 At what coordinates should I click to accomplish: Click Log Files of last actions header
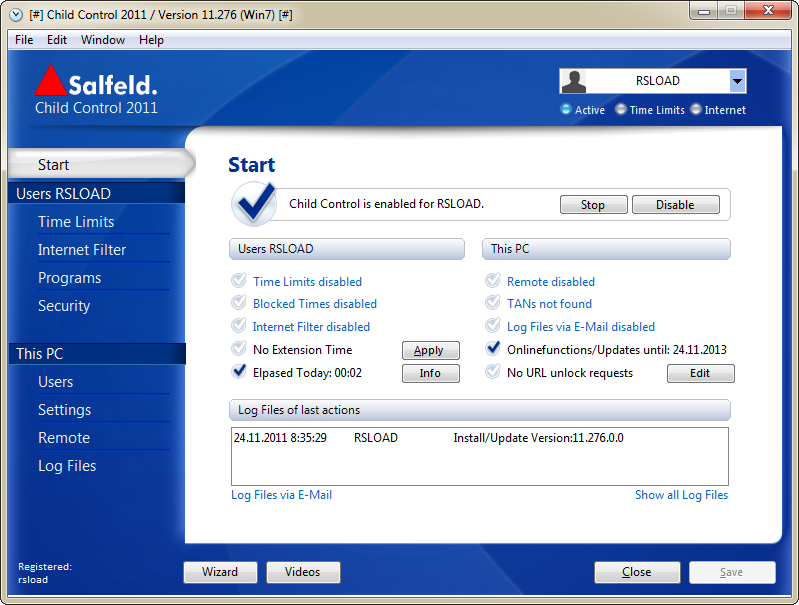coord(480,410)
